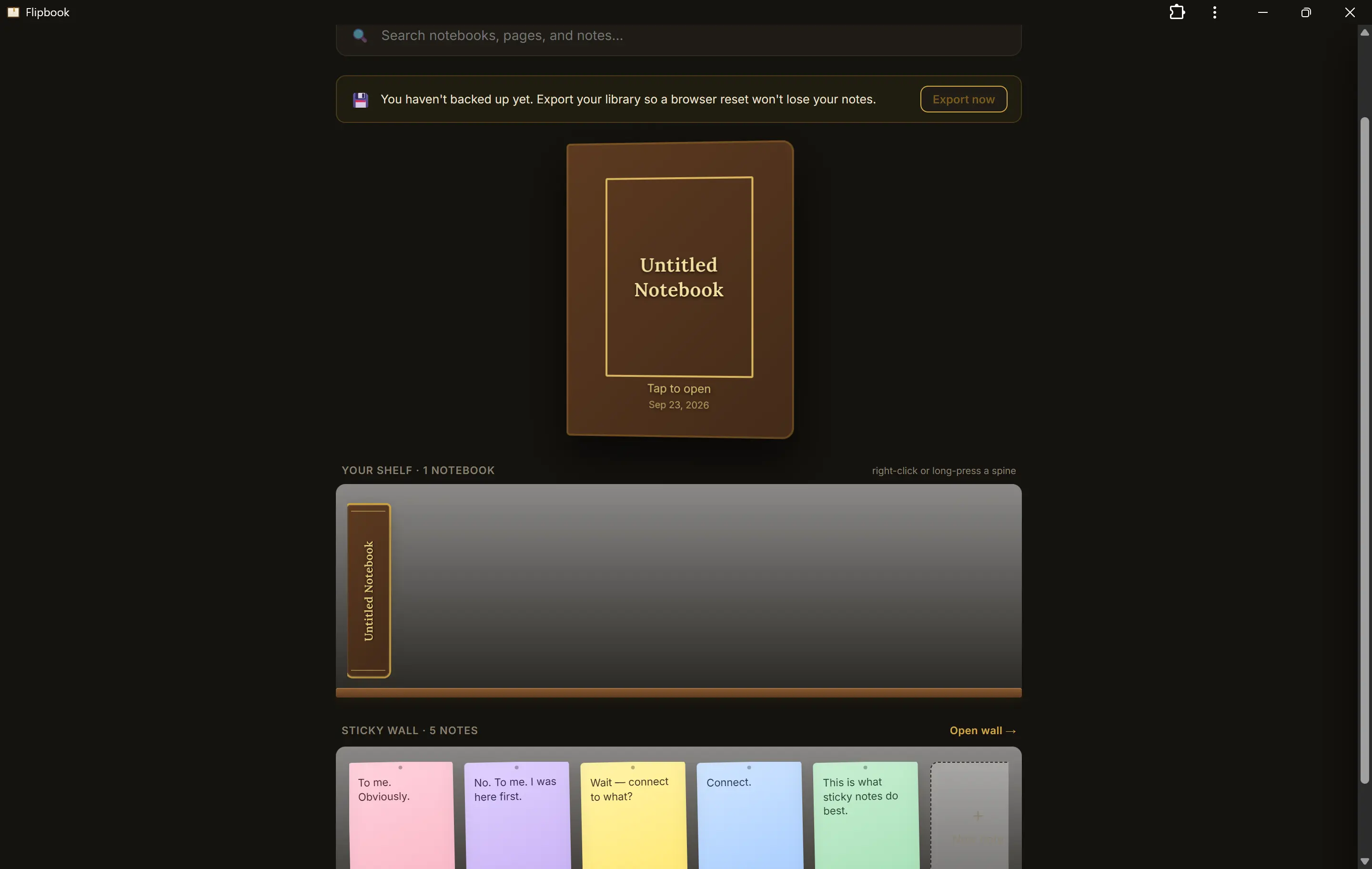The width and height of the screenshot is (1372, 869).
Task: Click the floppy disk backup icon
Action: (x=361, y=100)
